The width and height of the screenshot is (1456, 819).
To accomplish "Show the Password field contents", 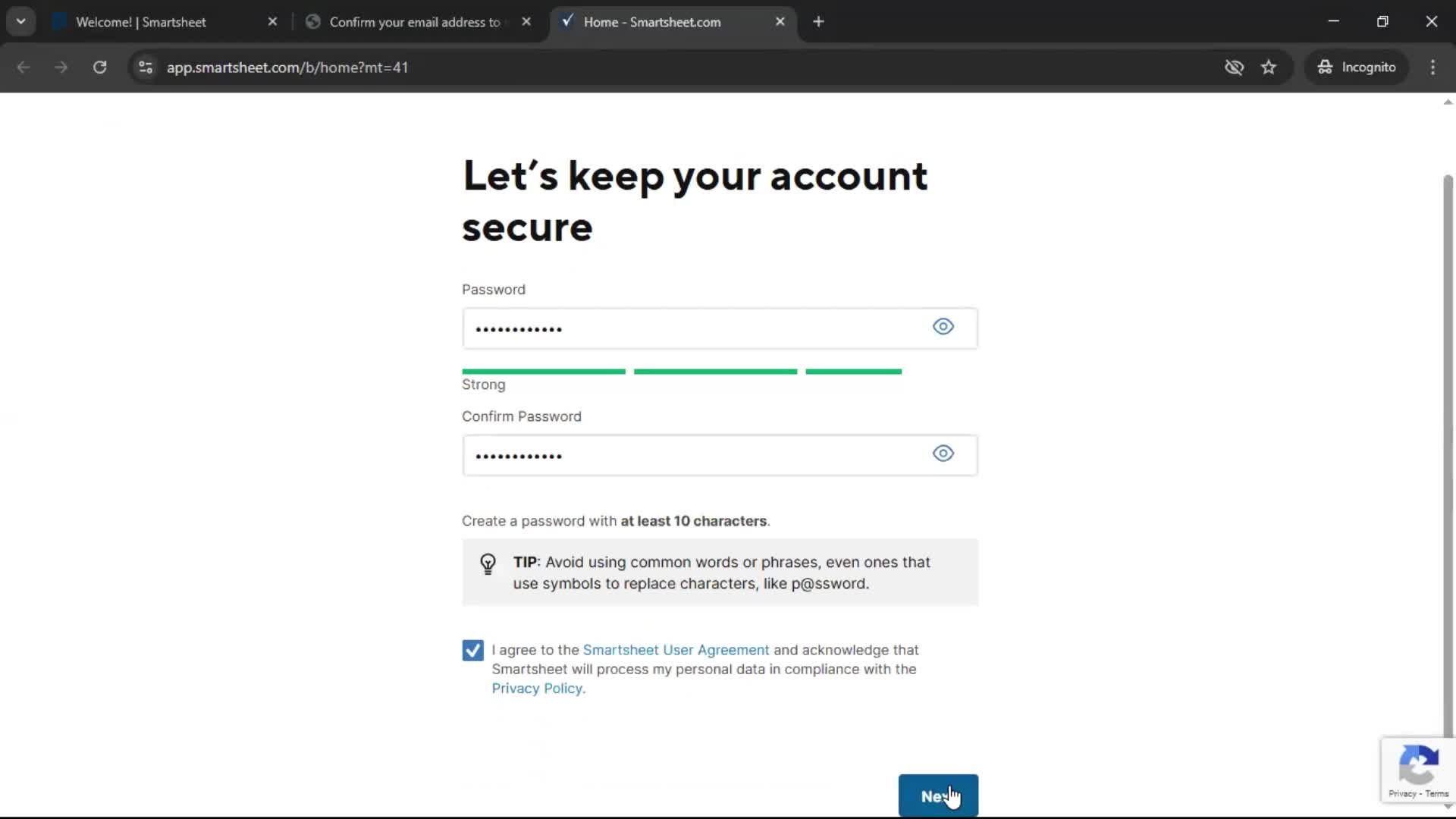I will (943, 327).
